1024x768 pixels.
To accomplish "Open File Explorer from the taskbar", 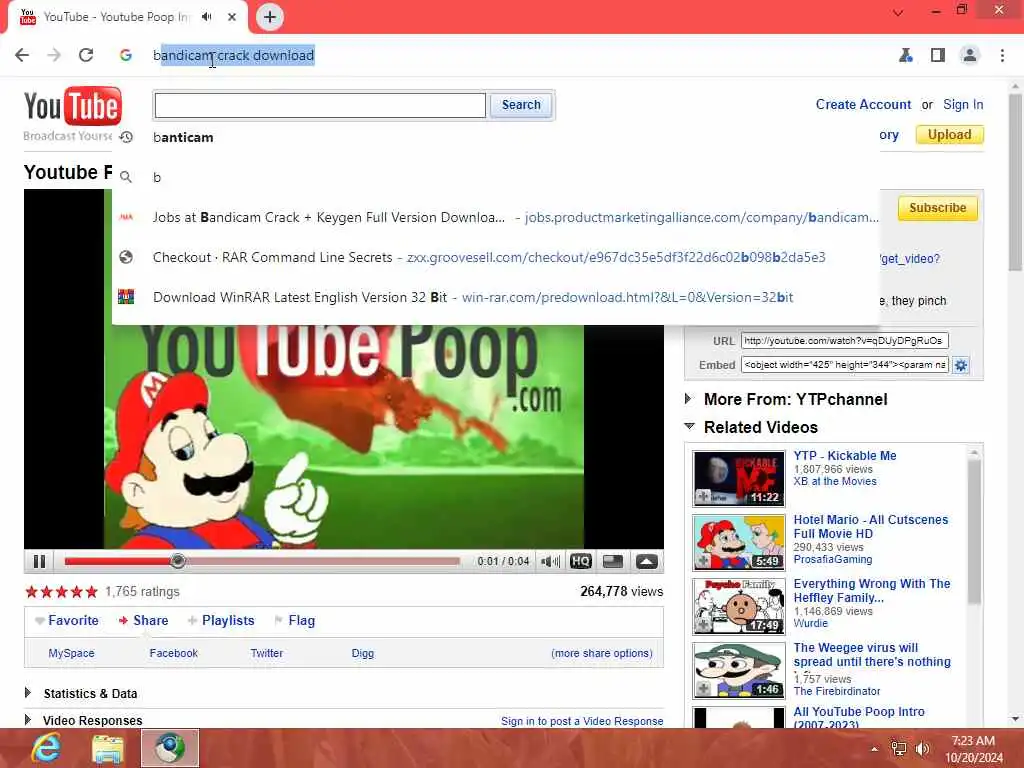I will pos(108,748).
